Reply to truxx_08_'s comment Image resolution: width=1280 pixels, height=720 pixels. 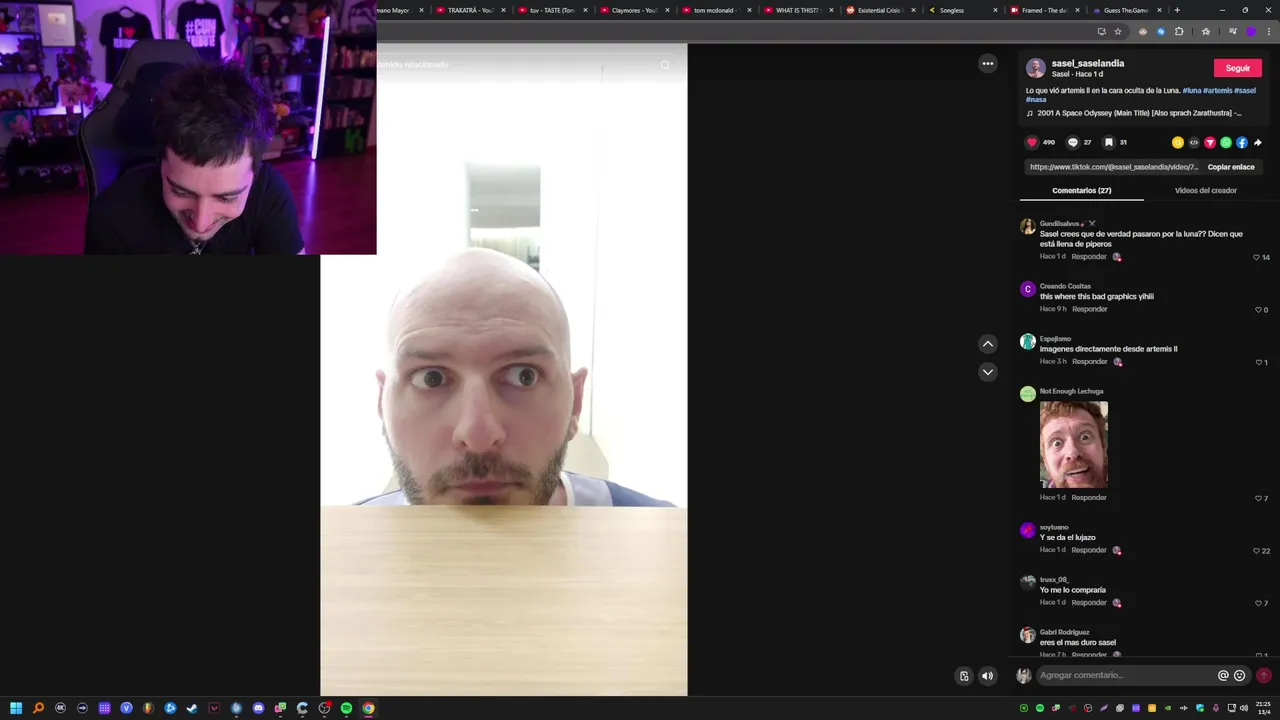coord(1089,602)
